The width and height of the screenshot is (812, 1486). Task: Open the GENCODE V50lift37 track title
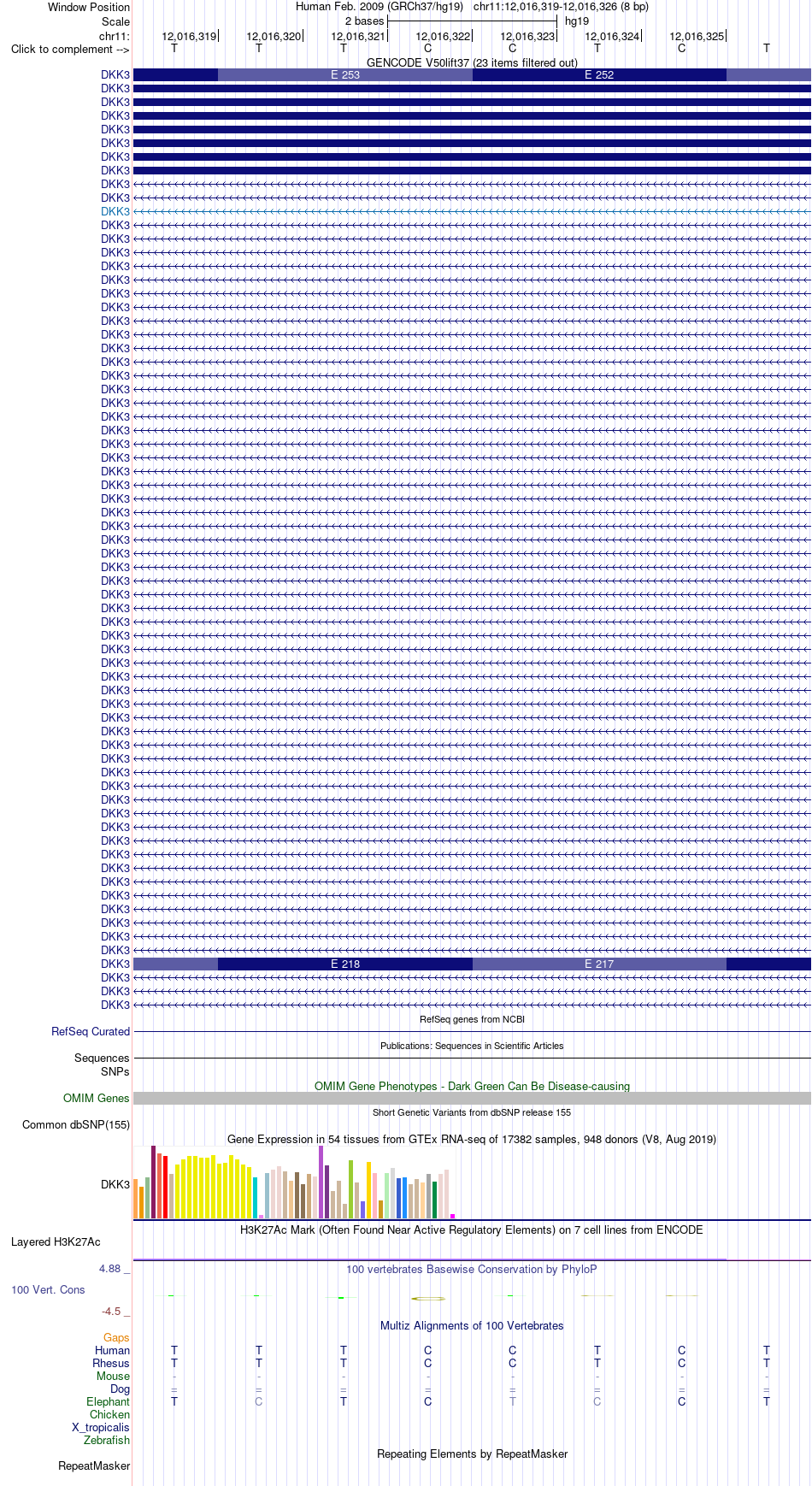[x=472, y=62]
